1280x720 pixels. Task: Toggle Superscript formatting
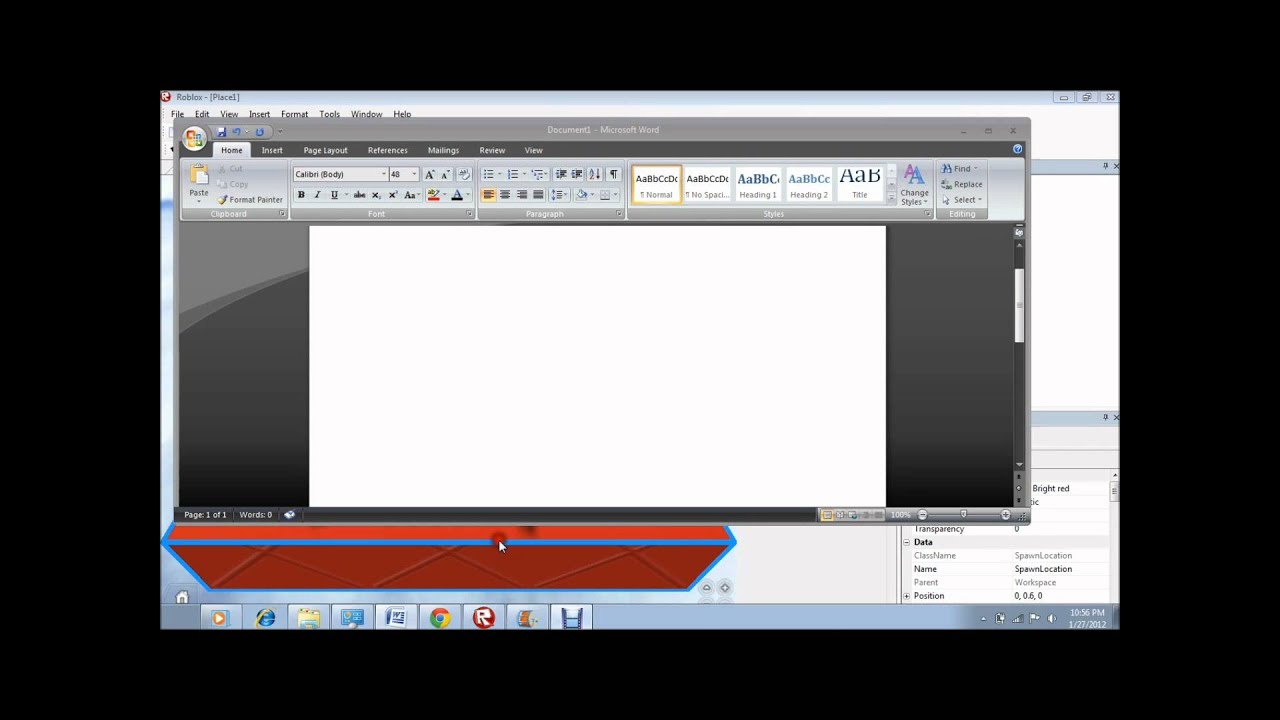tap(393, 195)
